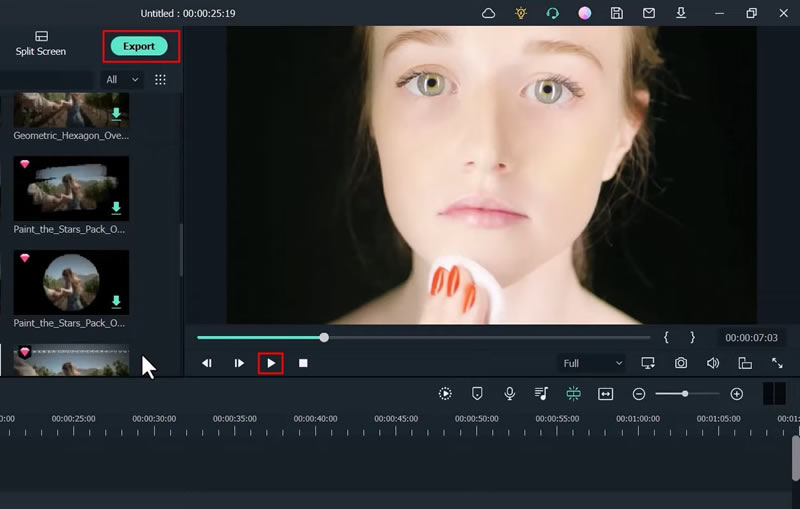Stop the preview playback
This screenshot has height=509, width=800.
click(x=303, y=363)
